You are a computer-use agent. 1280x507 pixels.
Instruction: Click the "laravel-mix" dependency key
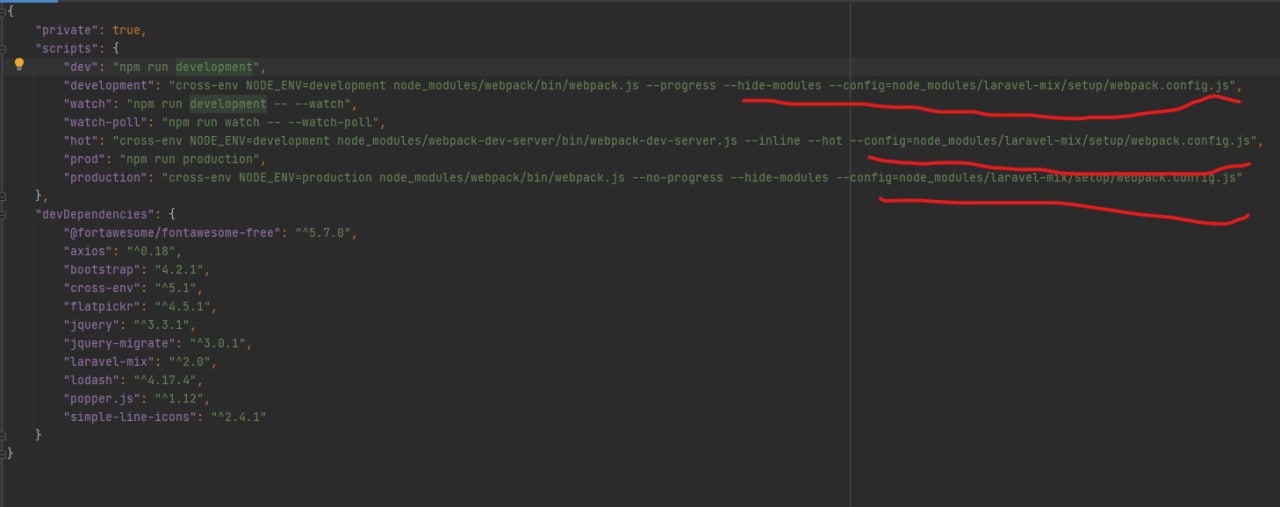[x=109, y=361]
